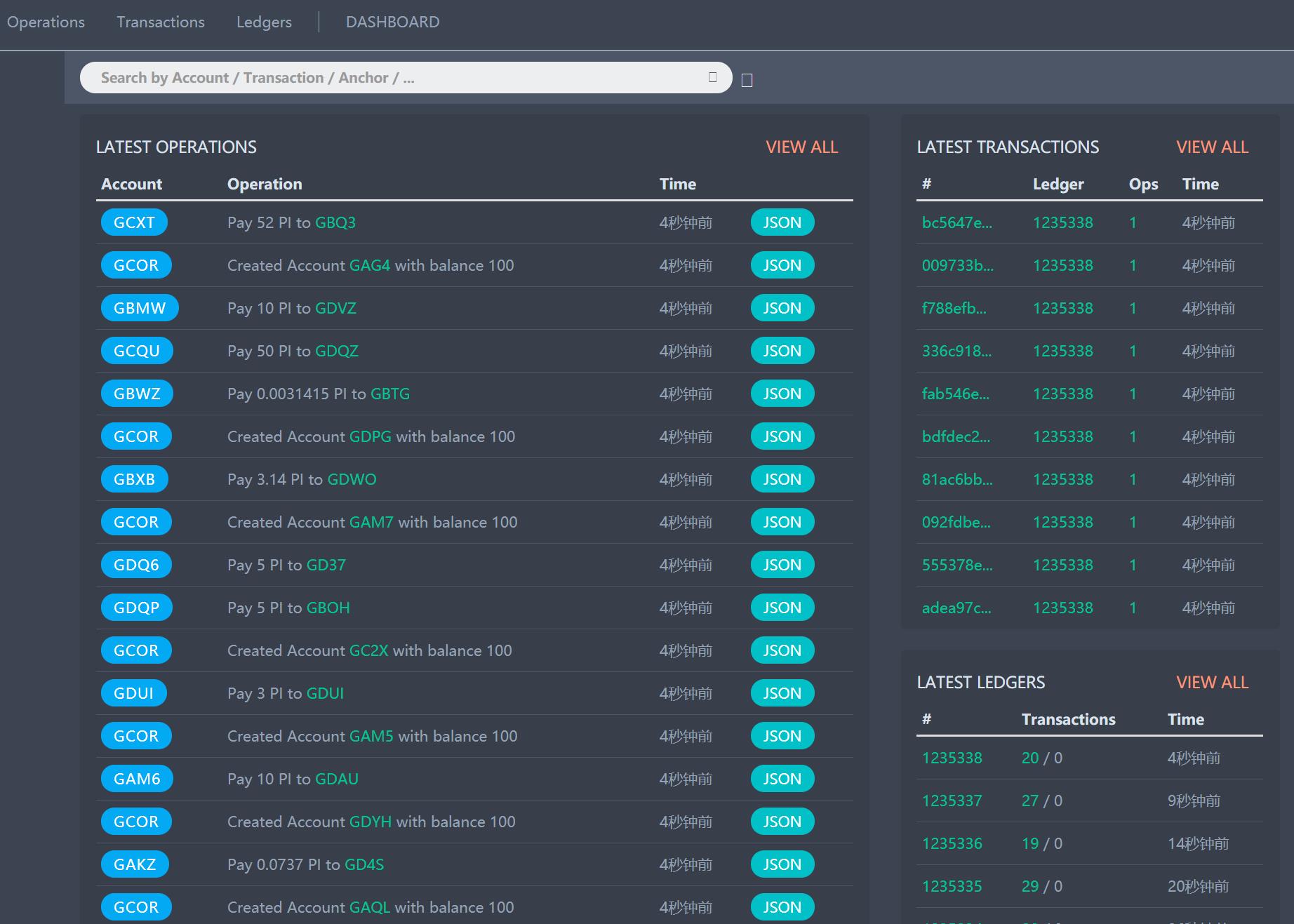Image resolution: width=1294 pixels, height=924 pixels.
Task: Open created account GDPG link
Action: pyautogui.click(x=371, y=436)
